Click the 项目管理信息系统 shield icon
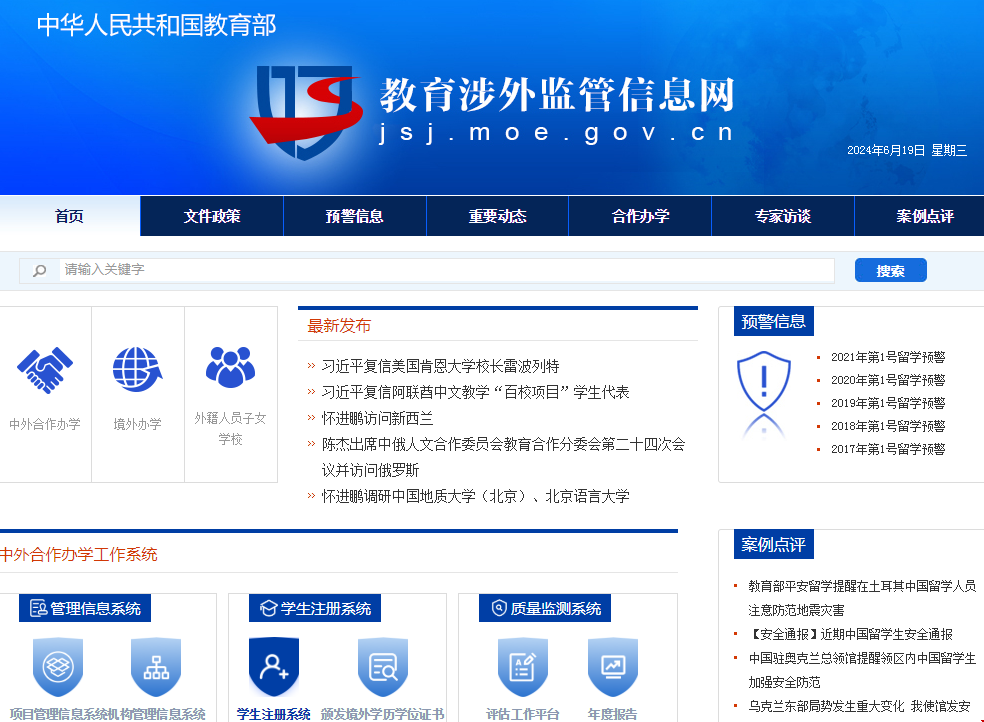This screenshot has height=722, width=984. click(57, 665)
